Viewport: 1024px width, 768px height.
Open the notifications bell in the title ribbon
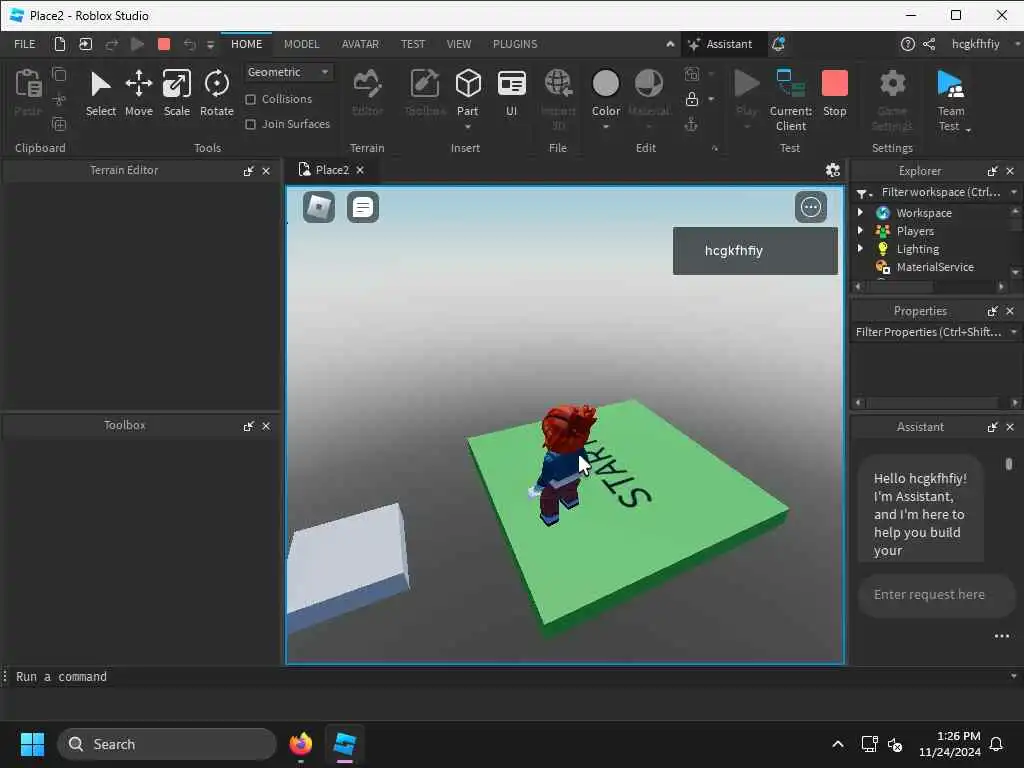point(778,44)
